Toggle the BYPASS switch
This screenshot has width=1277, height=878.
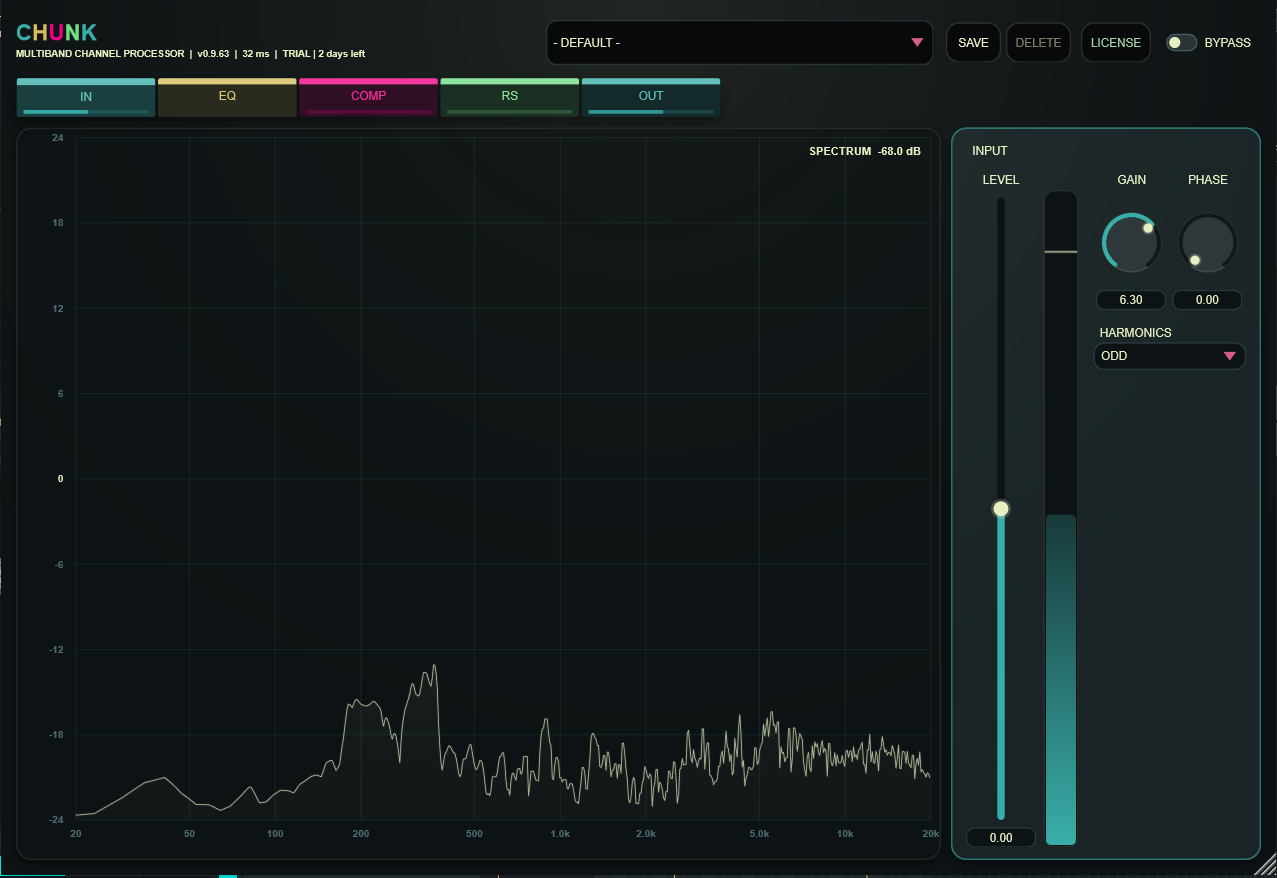tap(1181, 43)
